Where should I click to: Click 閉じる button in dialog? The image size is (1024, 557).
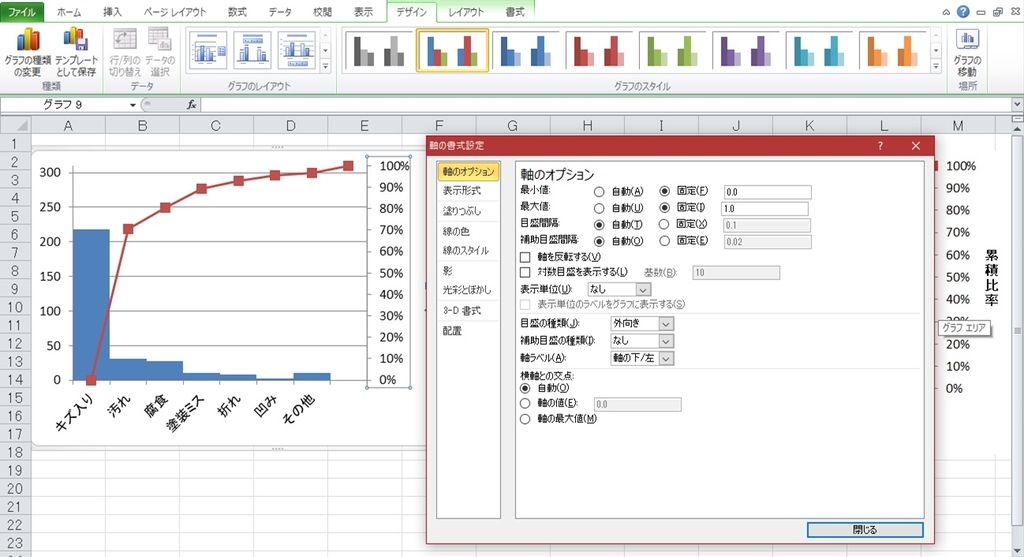pos(865,530)
